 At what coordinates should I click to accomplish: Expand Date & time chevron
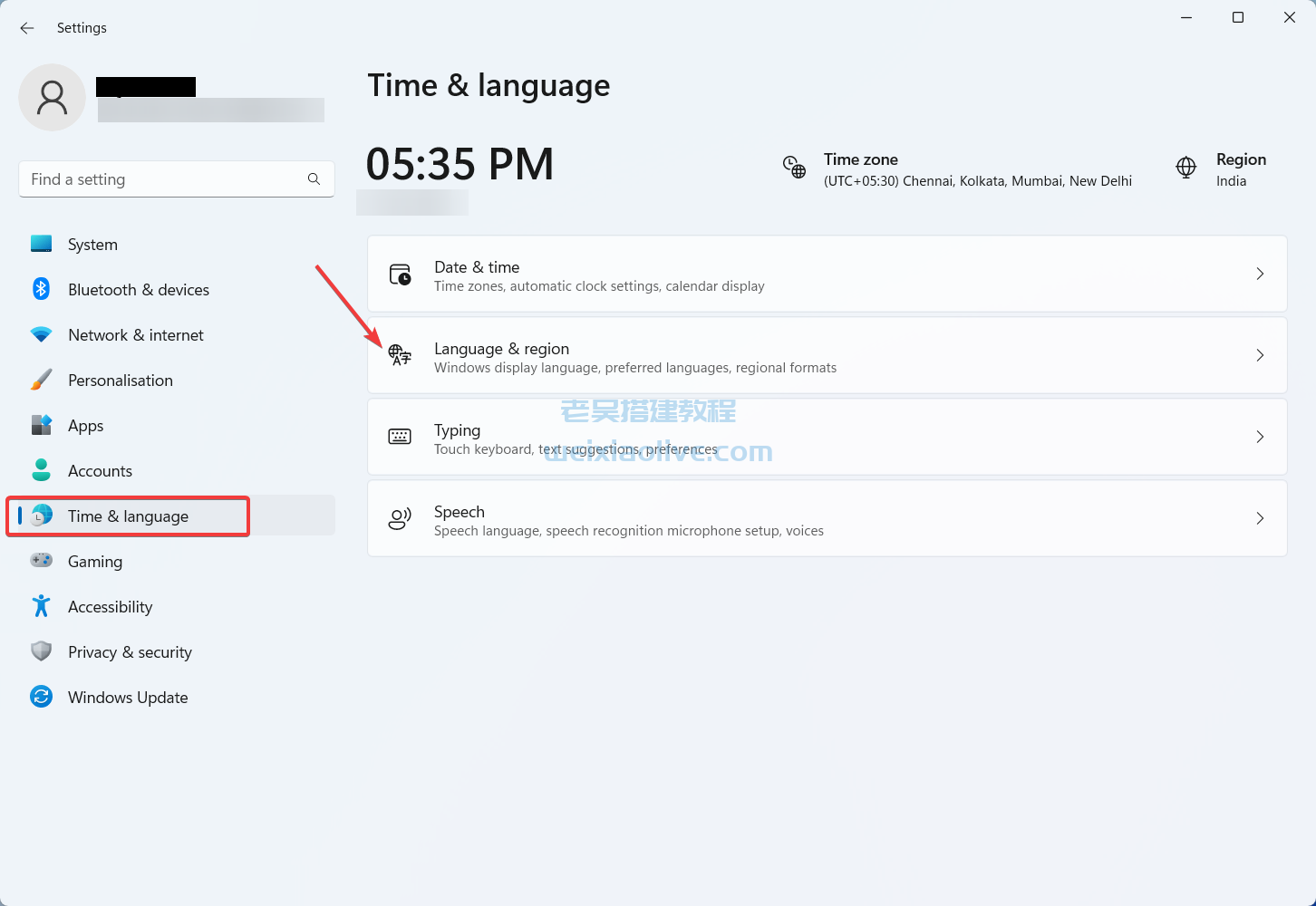pyautogui.click(x=1260, y=274)
